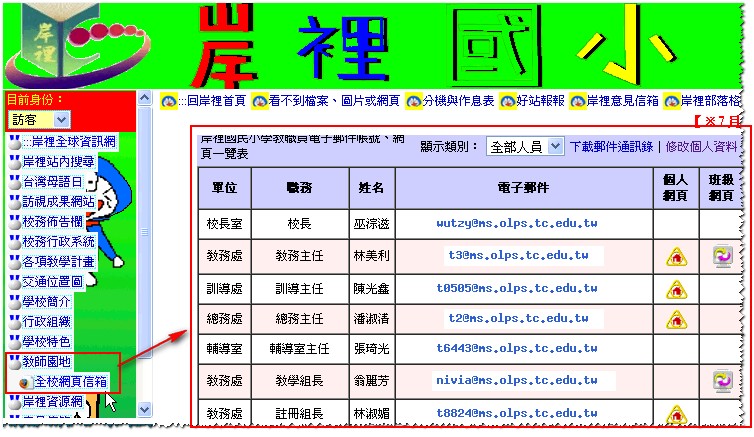Open 陳光鑫 personal homepage icon
The image size is (754, 437).
676,289
